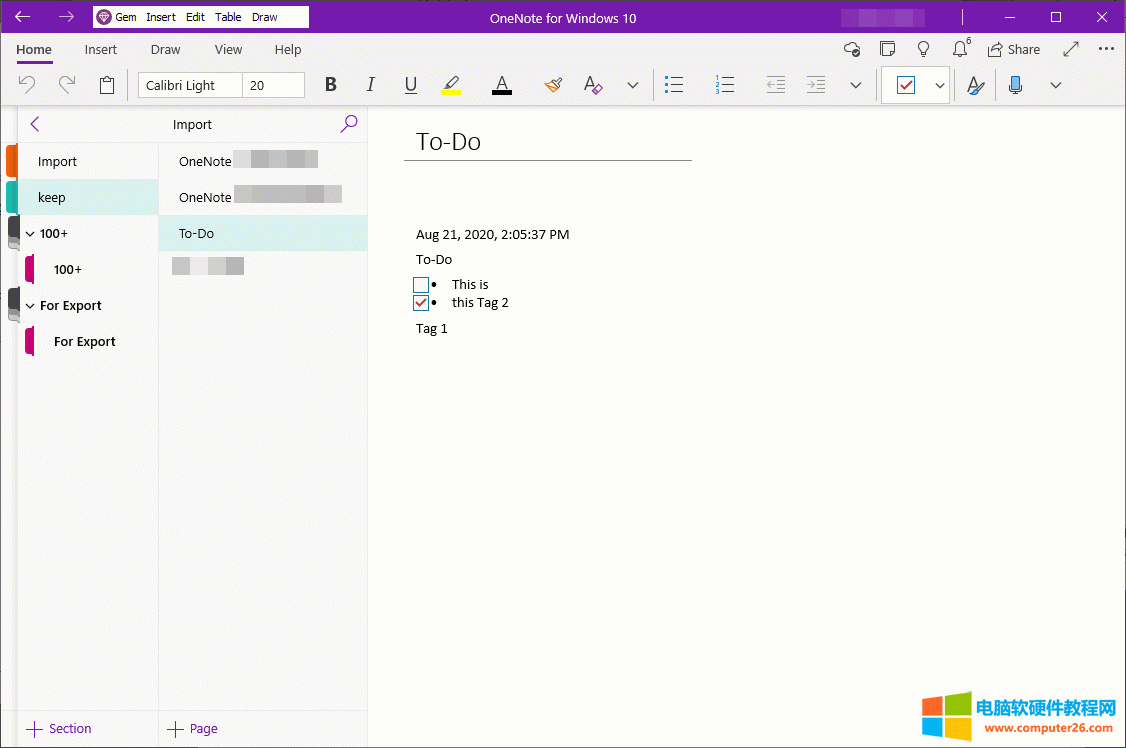
Task: Click the Italic formatting icon
Action: pyautogui.click(x=370, y=86)
